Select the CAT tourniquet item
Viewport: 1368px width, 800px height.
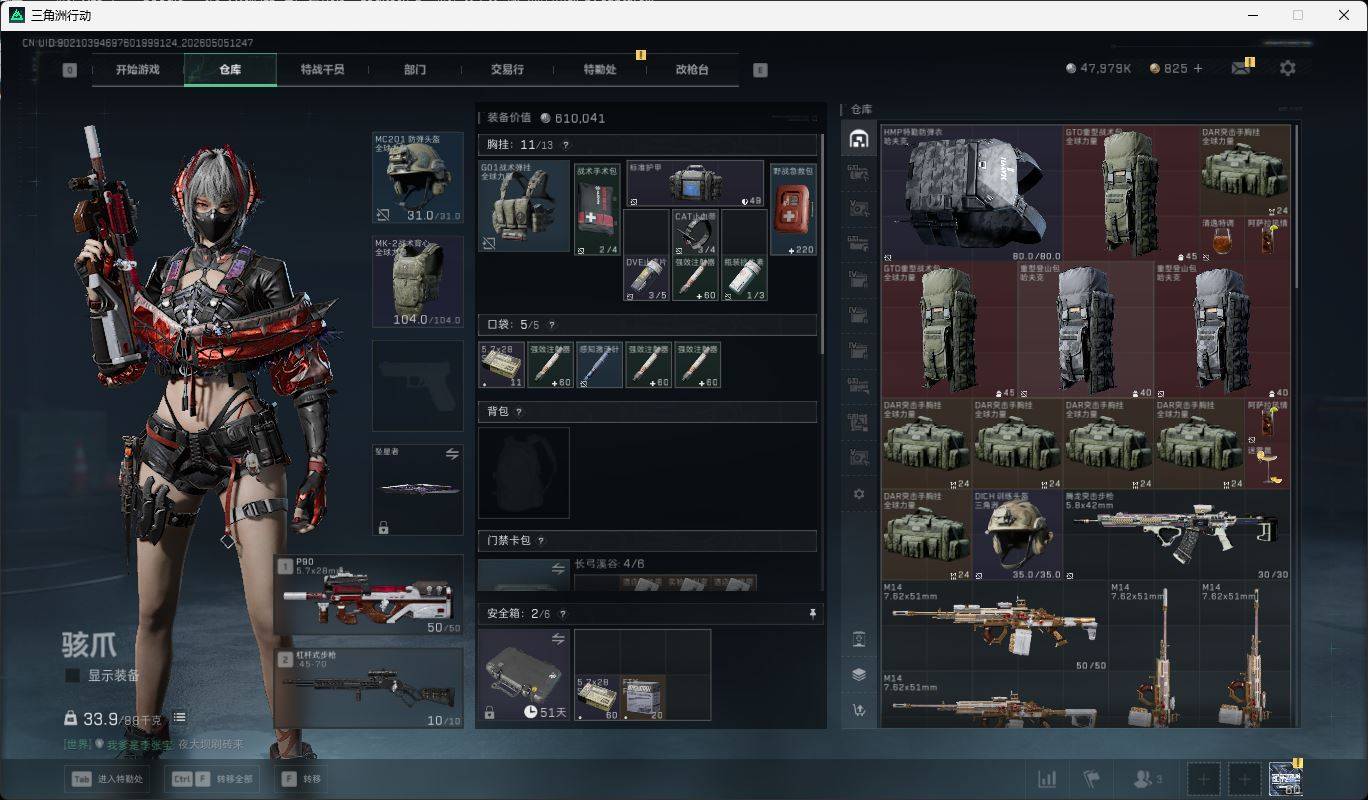click(x=695, y=232)
